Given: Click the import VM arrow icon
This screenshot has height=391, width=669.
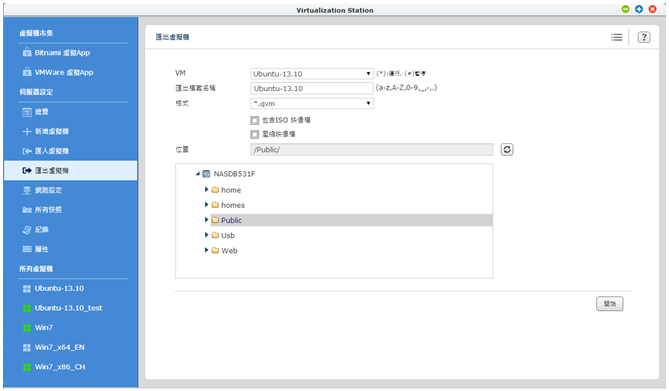Looking at the screenshot, I should click(27, 151).
